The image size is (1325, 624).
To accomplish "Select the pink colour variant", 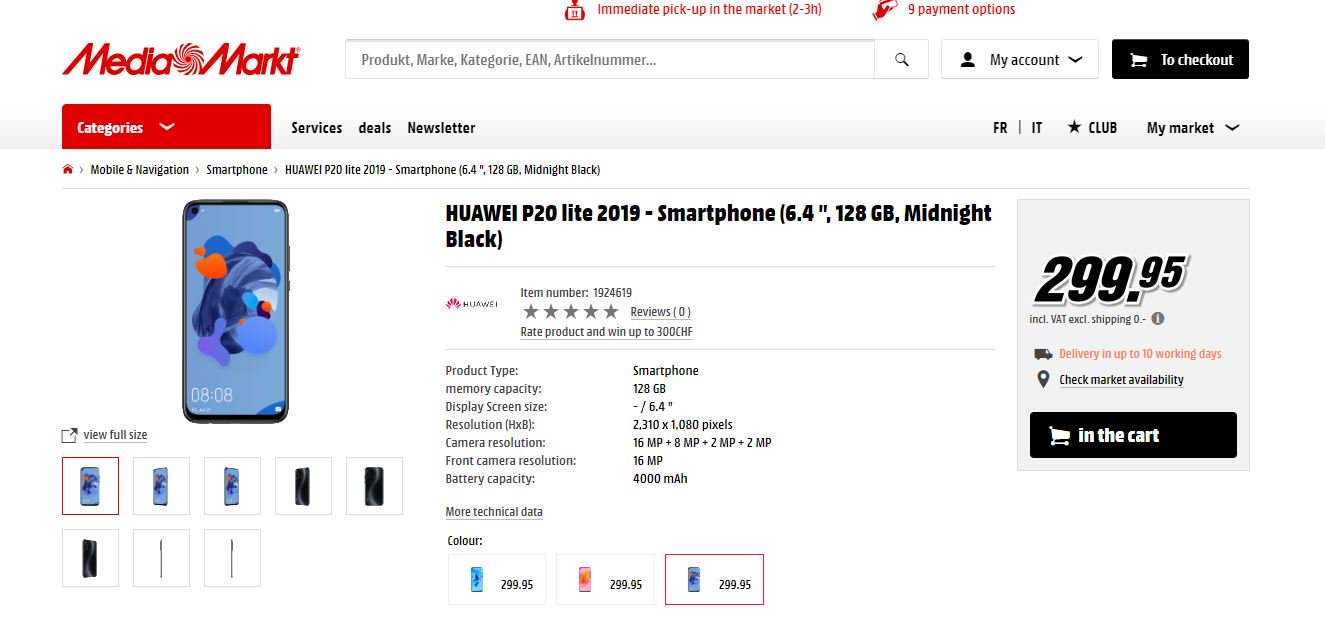I will tap(605, 580).
